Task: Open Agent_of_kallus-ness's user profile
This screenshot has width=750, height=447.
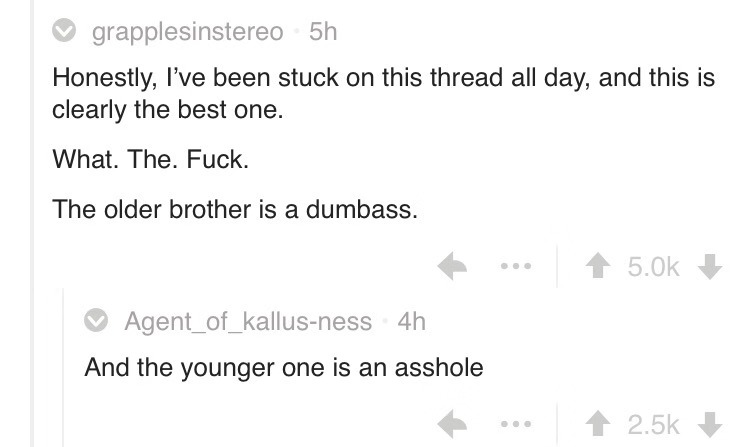Action: pos(250,322)
